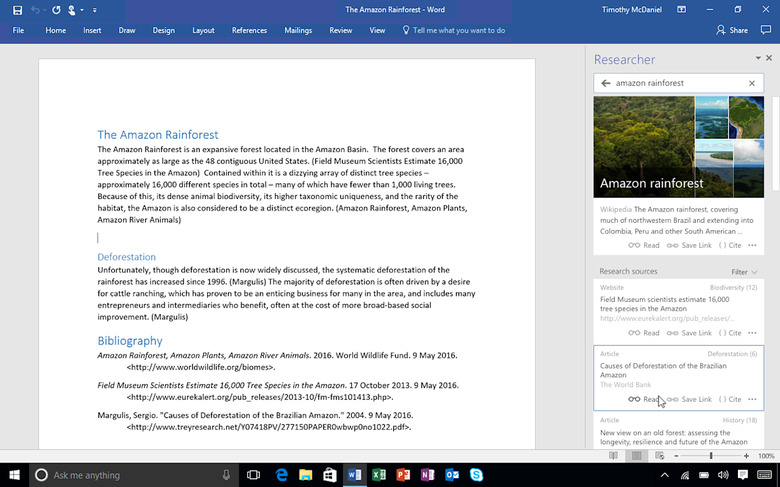The image size is (780, 487).
Task: Open the References ribbon tab
Action: coord(249,30)
